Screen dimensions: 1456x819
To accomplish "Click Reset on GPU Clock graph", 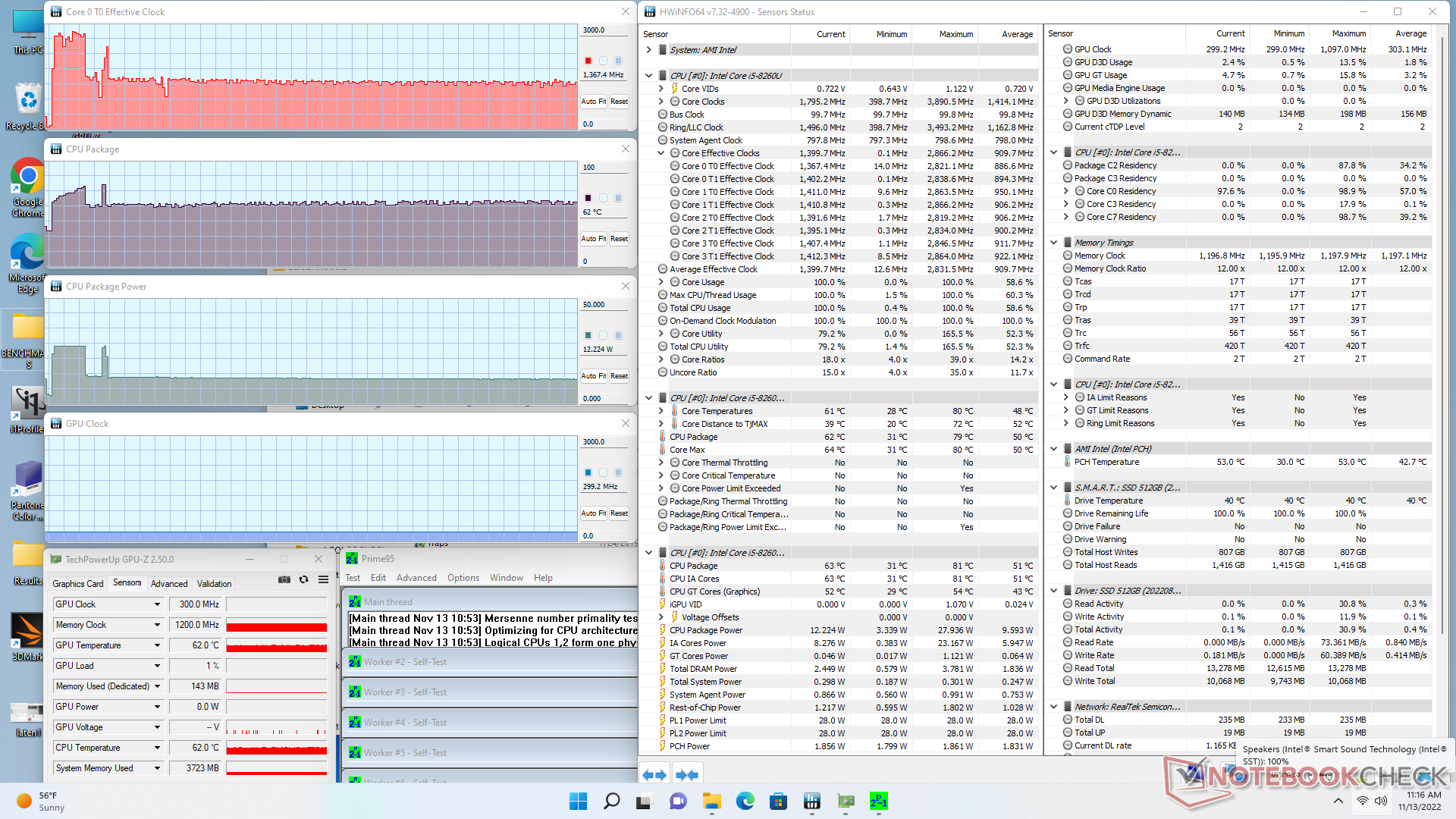I will coord(619,513).
